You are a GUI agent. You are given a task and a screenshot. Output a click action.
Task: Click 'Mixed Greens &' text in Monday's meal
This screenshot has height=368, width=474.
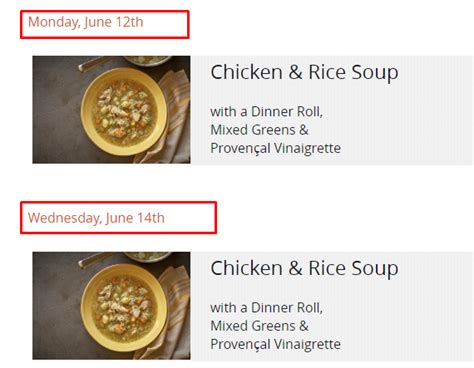pos(259,130)
